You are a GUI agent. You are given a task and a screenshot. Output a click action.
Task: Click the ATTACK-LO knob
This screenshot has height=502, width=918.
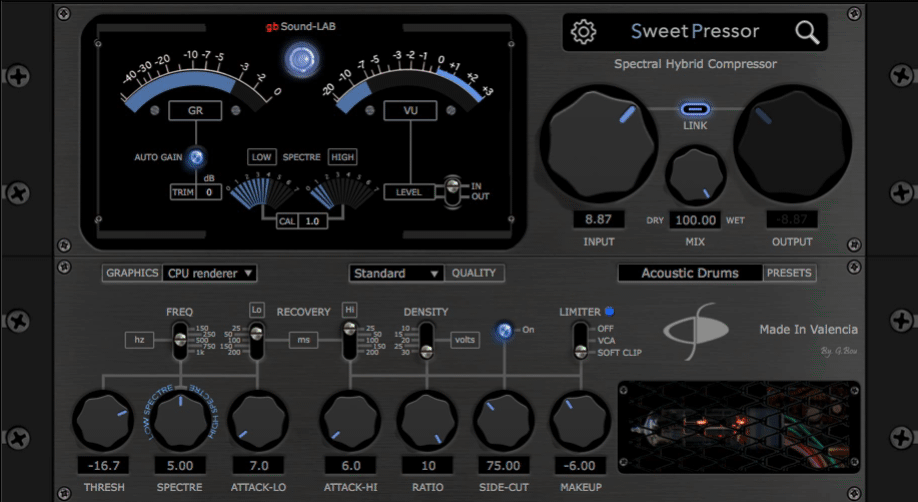click(258, 421)
